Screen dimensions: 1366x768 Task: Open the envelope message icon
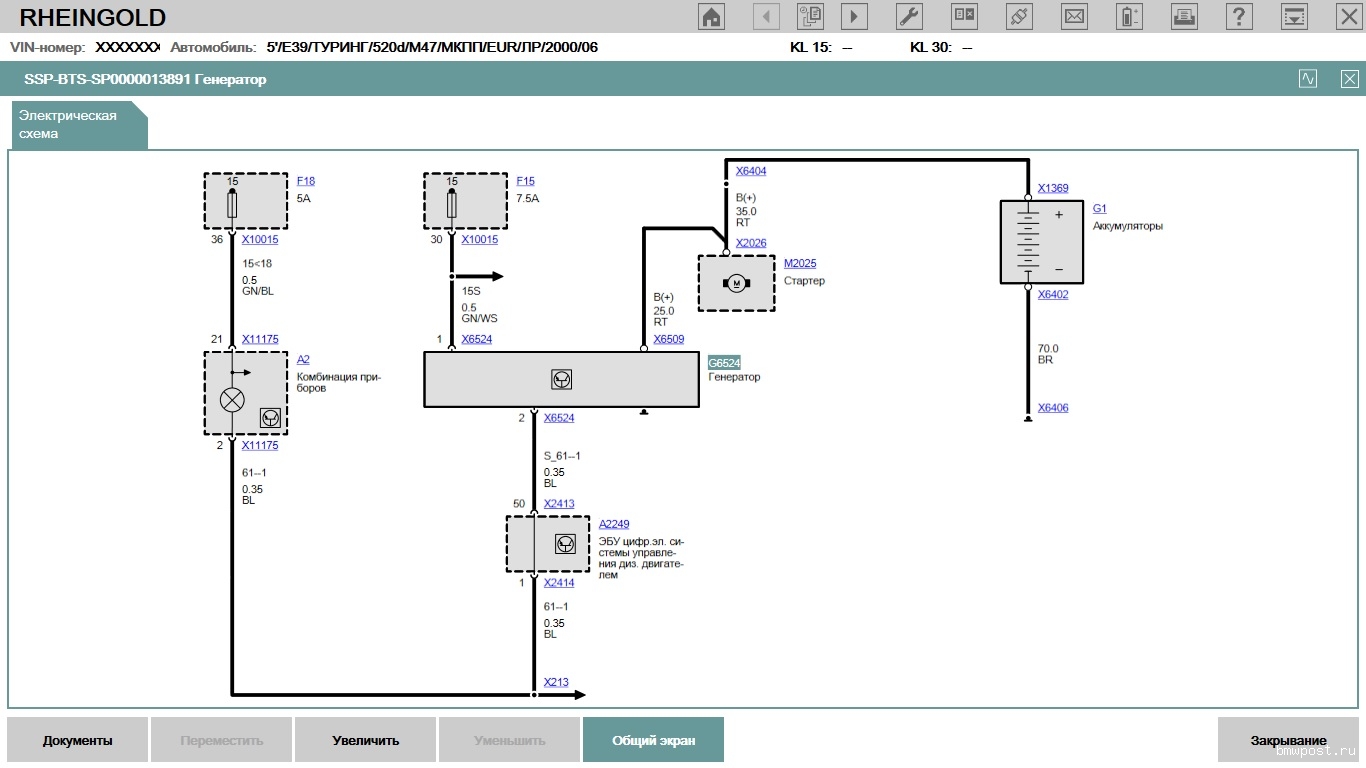(x=1074, y=17)
